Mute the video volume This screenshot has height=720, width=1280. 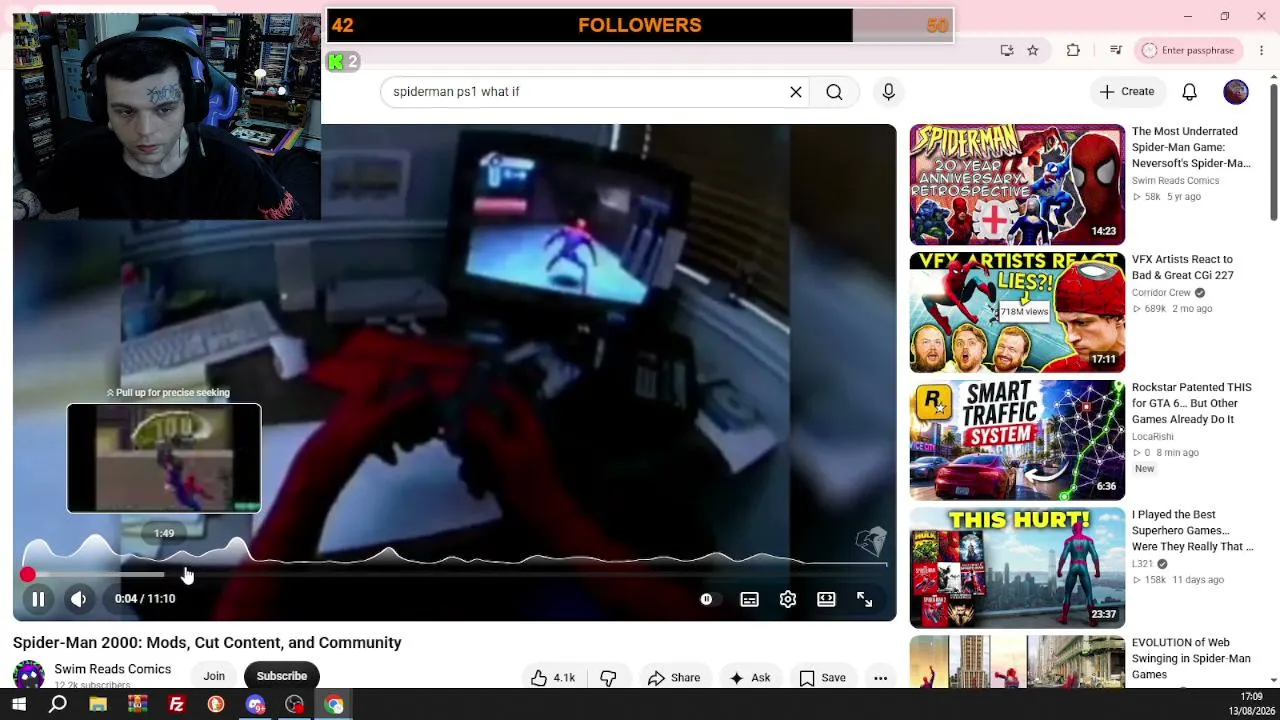coord(79,599)
